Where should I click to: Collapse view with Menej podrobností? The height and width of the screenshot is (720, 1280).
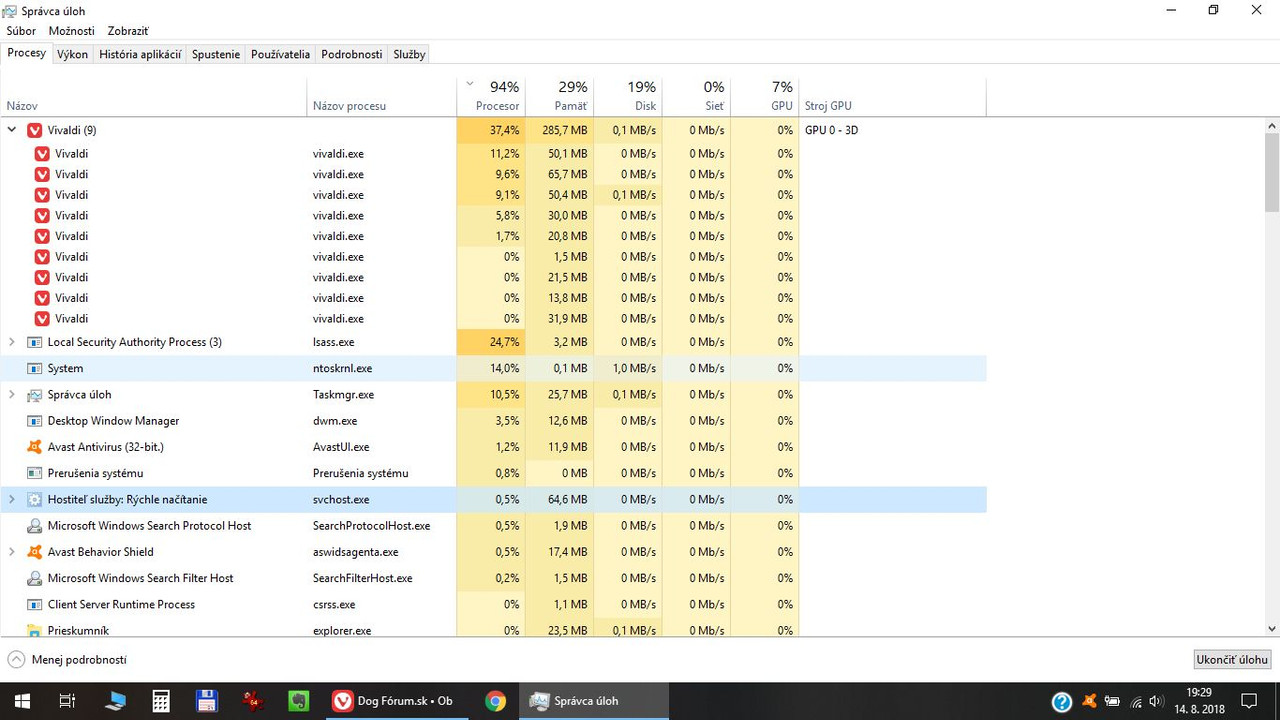coord(67,660)
